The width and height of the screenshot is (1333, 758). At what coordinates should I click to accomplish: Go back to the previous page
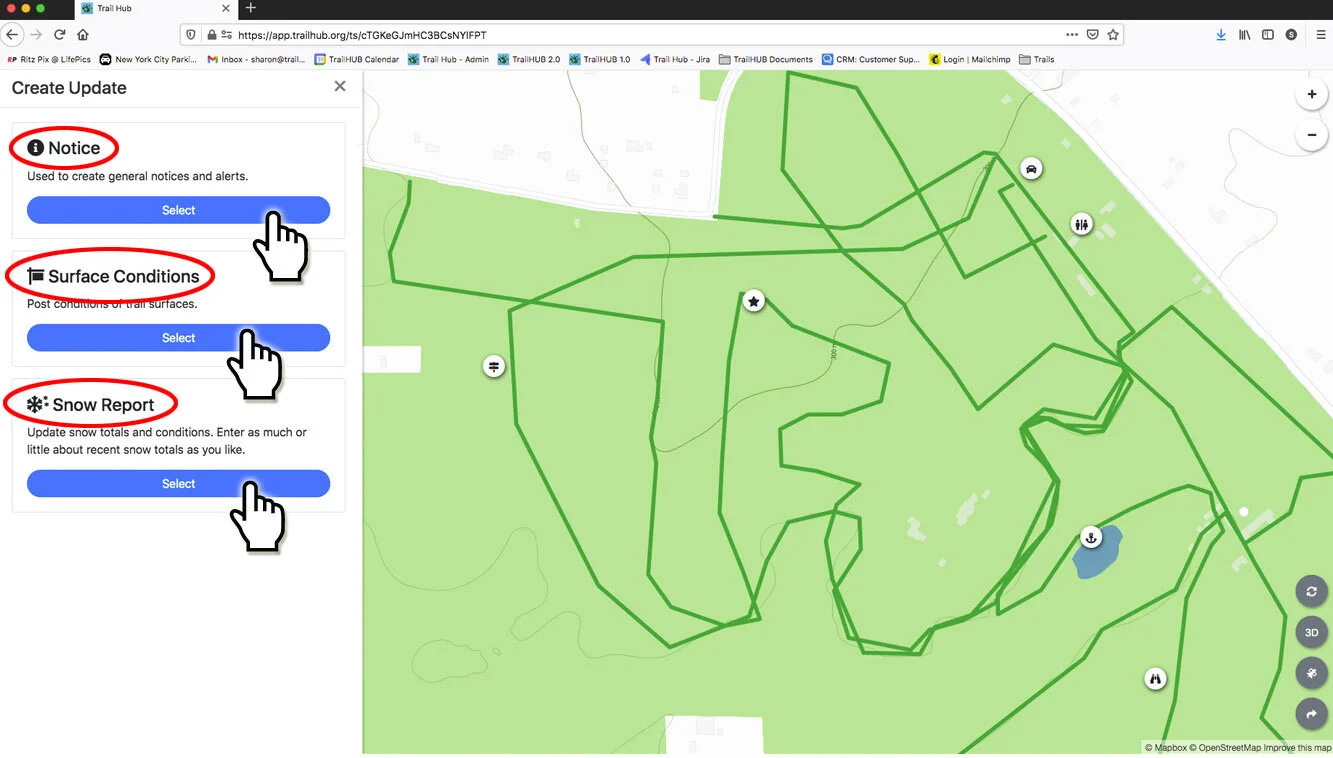point(12,34)
